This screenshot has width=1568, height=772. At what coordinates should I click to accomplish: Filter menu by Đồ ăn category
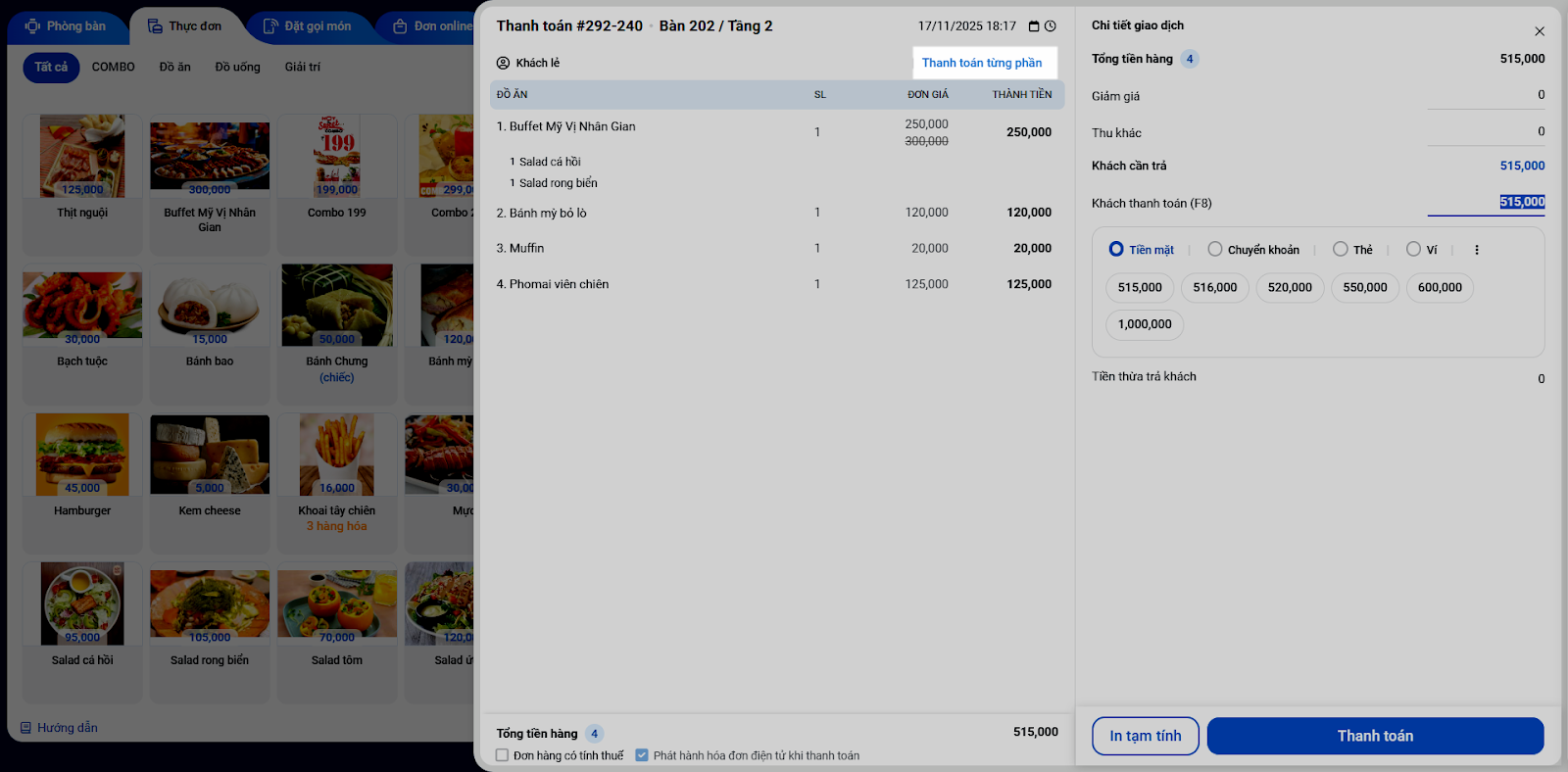(175, 67)
